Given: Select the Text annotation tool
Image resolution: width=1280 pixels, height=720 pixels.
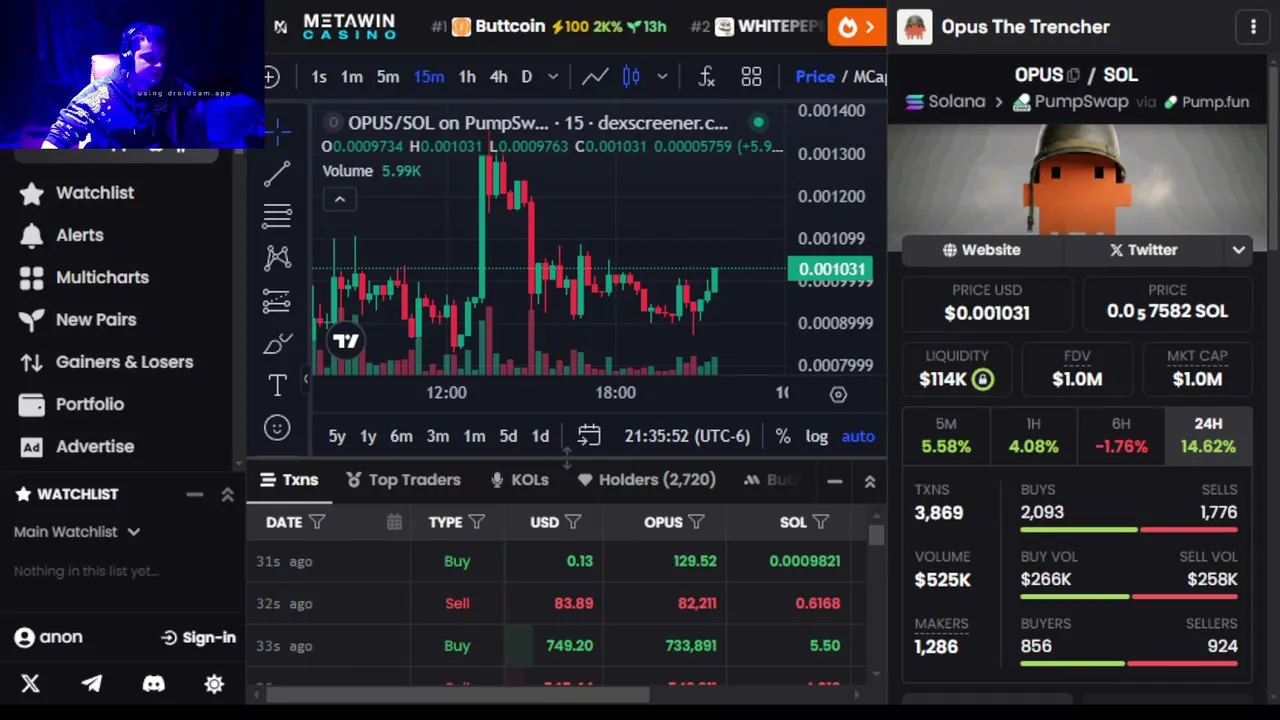Looking at the screenshot, I should tap(277, 385).
